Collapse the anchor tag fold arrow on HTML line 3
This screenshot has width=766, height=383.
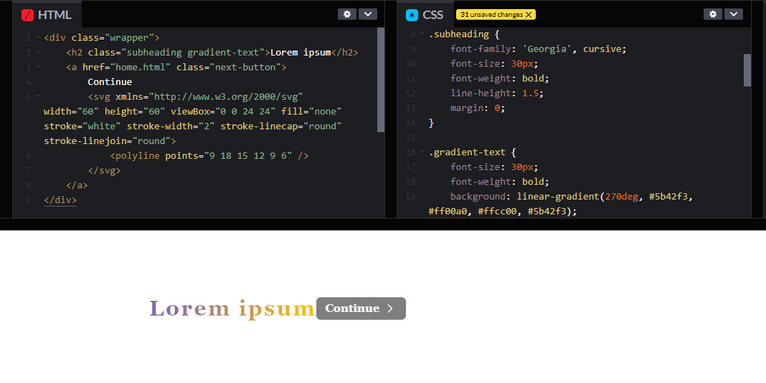38,67
